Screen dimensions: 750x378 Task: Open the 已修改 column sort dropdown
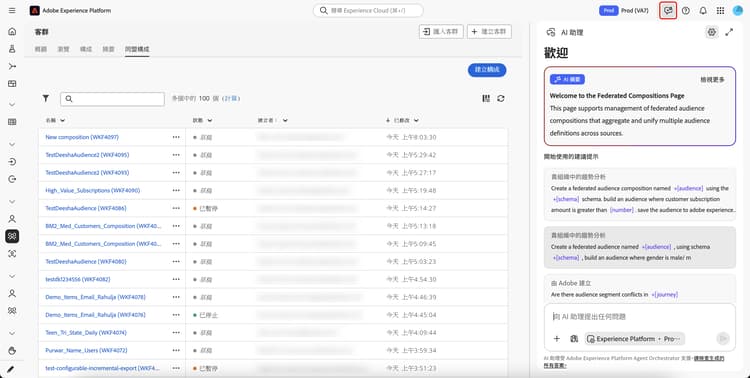[x=416, y=121]
